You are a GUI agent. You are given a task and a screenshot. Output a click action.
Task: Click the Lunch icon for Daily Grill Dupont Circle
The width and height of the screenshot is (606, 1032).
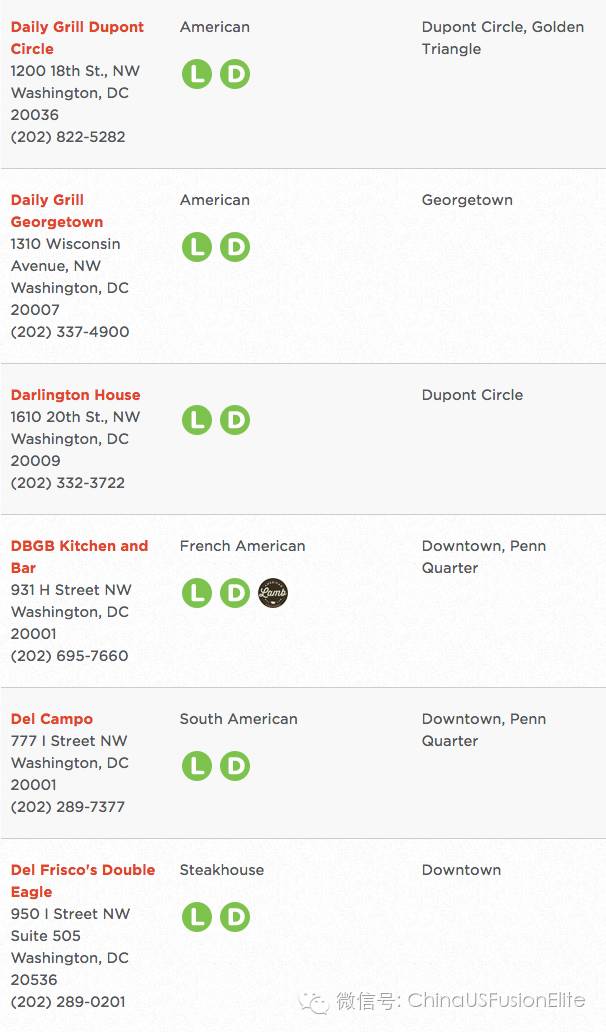197,74
